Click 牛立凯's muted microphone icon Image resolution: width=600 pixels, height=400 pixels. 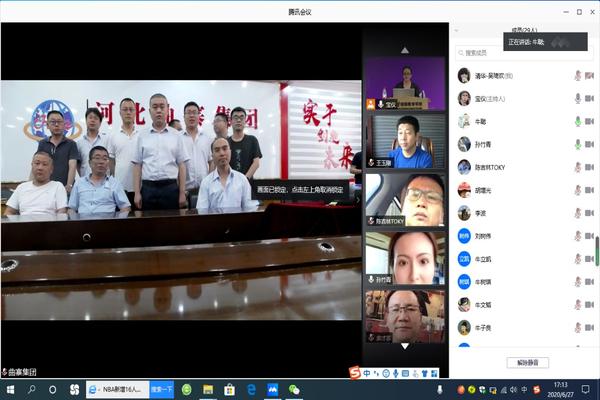click(578, 259)
